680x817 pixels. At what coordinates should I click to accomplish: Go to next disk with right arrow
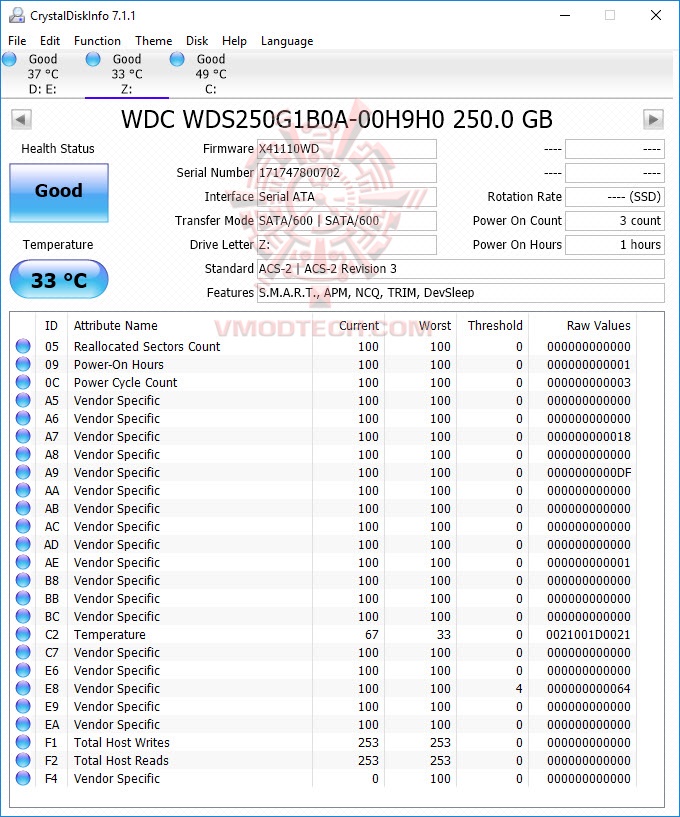click(653, 119)
